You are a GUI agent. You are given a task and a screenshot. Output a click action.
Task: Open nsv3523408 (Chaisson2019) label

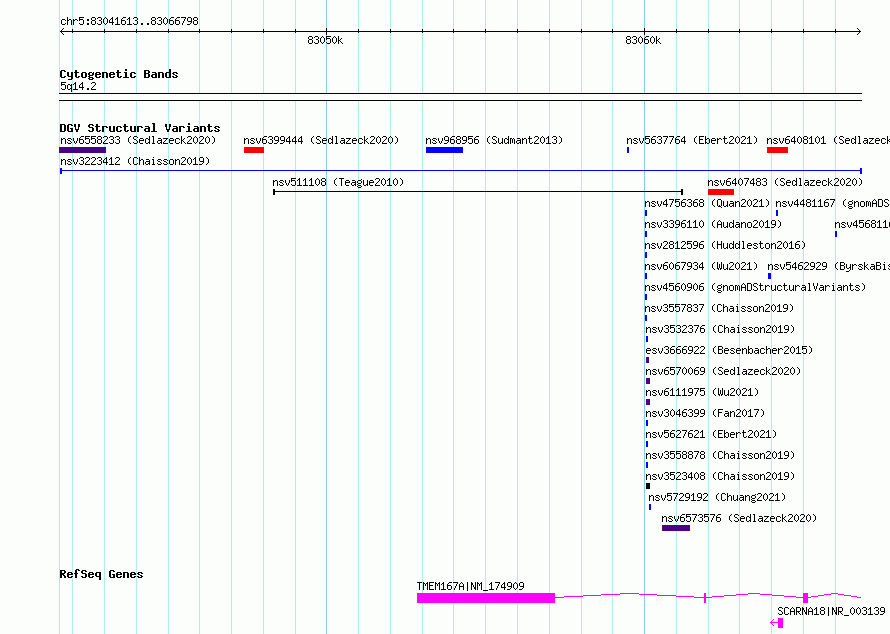pyautogui.click(x=720, y=476)
